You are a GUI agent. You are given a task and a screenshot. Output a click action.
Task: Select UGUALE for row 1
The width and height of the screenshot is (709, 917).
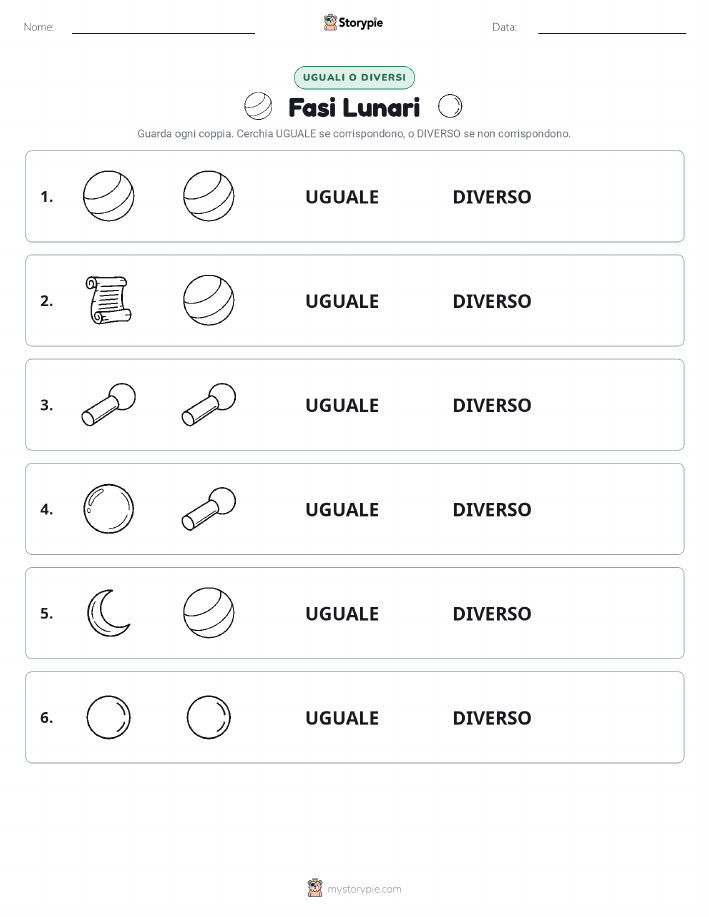(x=342, y=197)
